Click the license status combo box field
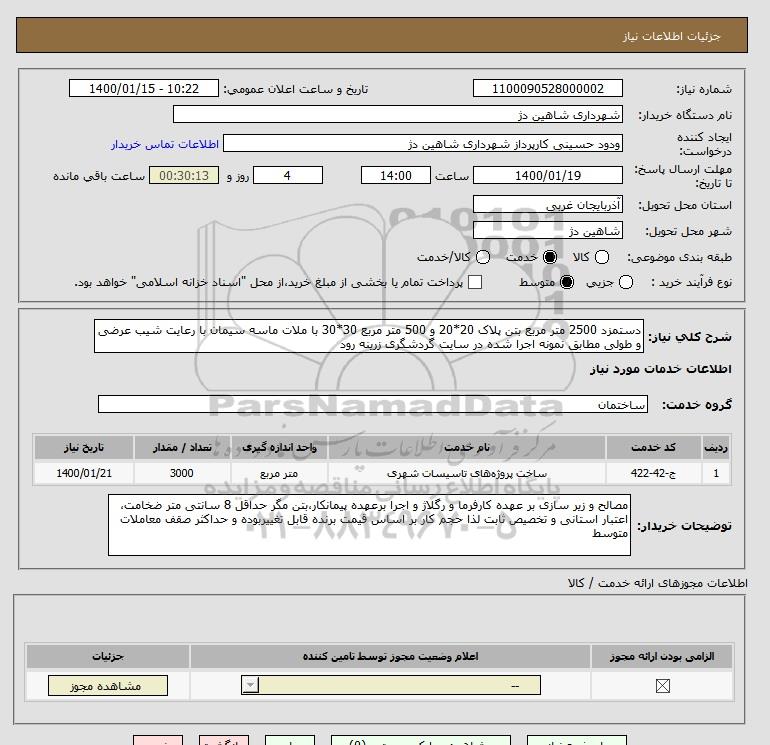The width and height of the screenshot is (770, 745). [x=391, y=685]
